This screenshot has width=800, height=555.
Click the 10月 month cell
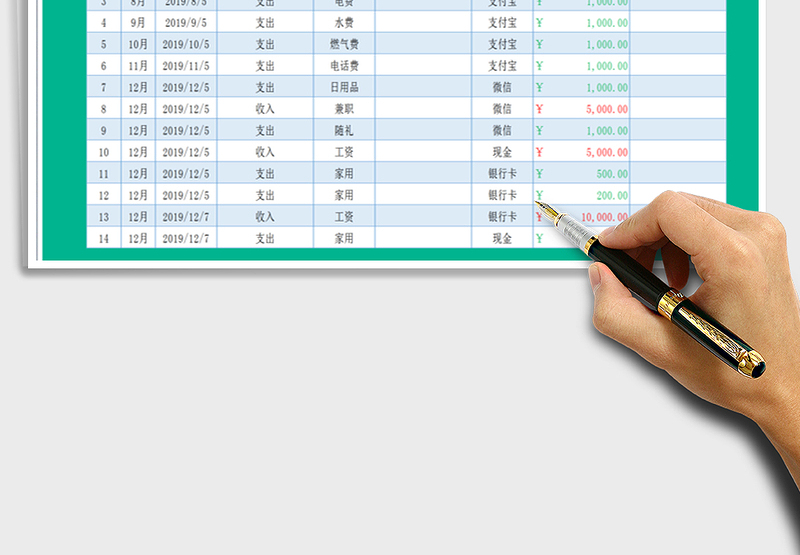(138, 44)
